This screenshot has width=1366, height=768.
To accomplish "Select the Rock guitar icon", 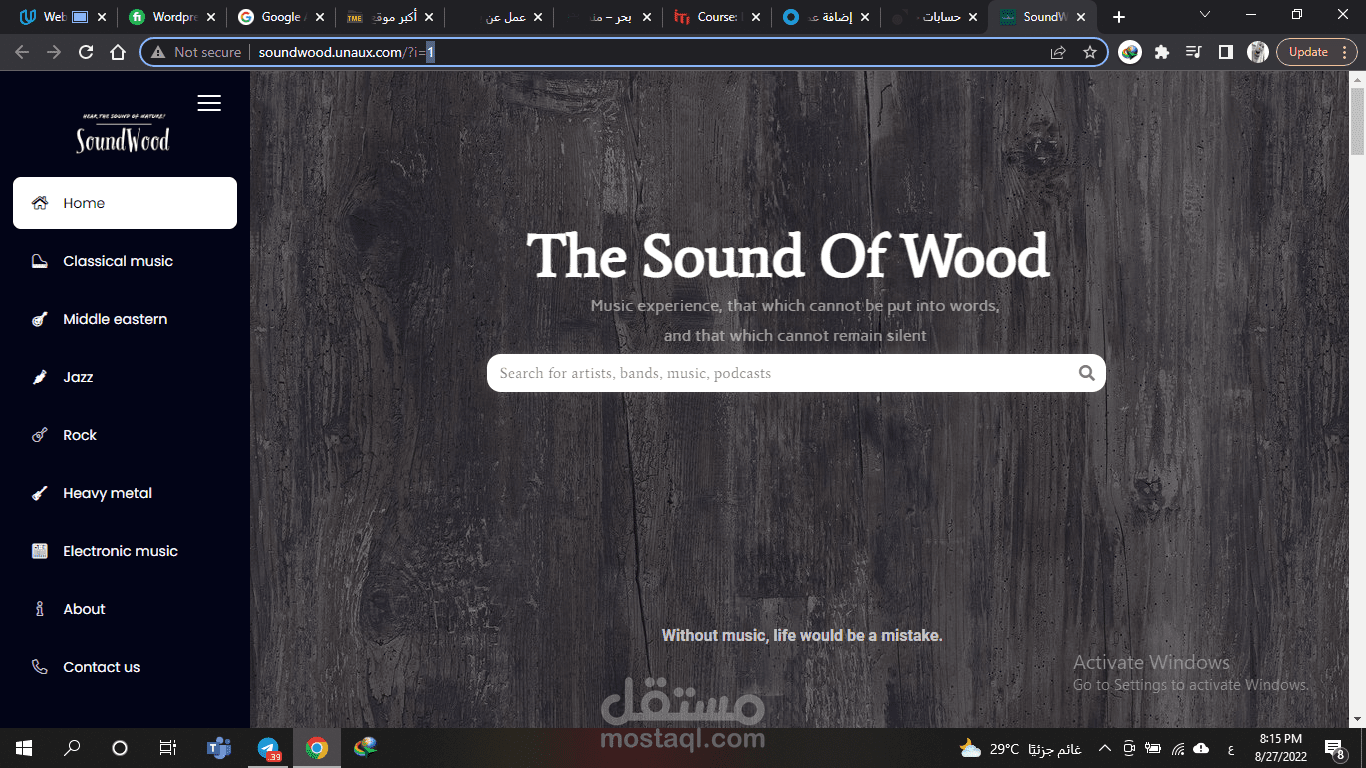I will pos(39,435).
